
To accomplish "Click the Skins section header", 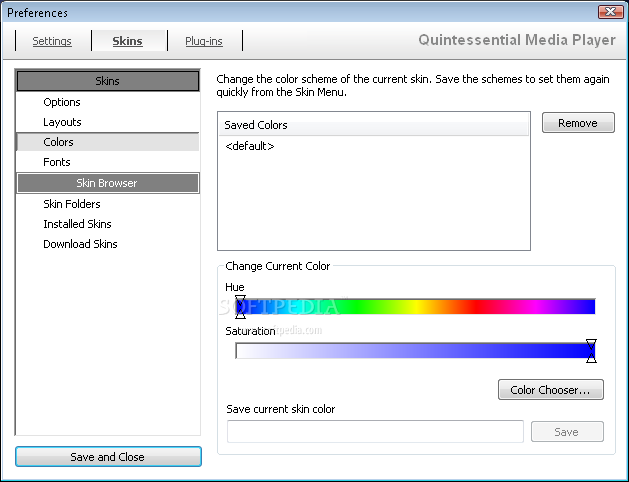I will [108, 81].
